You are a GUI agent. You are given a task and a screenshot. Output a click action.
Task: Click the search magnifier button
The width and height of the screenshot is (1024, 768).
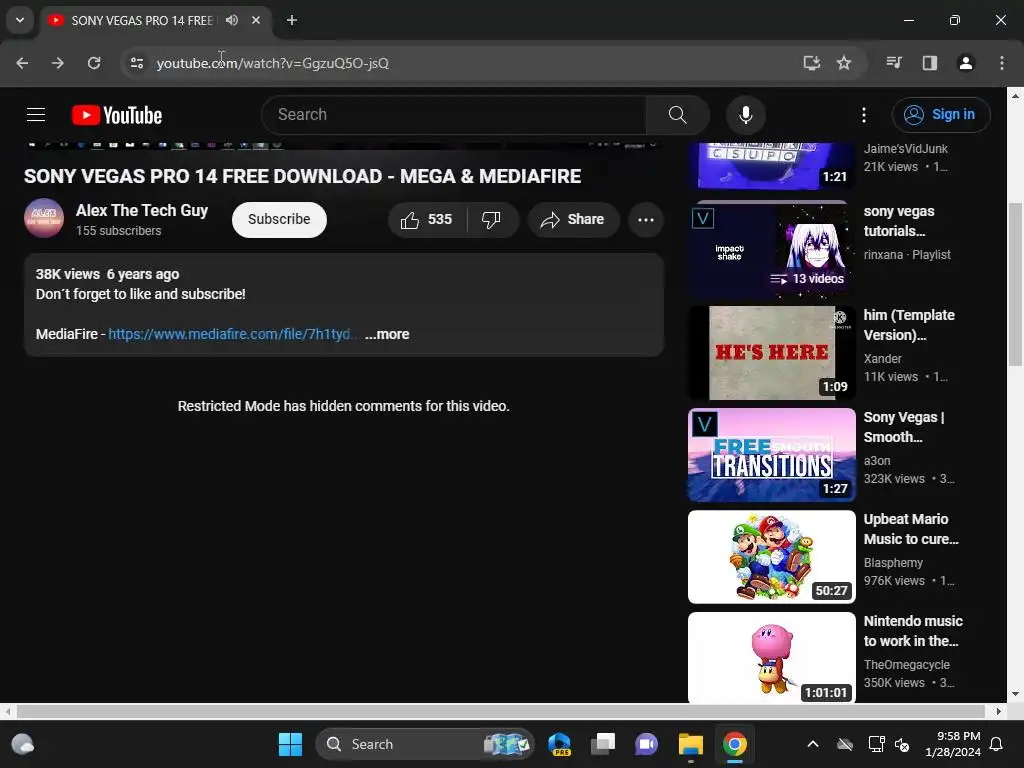(x=677, y=115)
